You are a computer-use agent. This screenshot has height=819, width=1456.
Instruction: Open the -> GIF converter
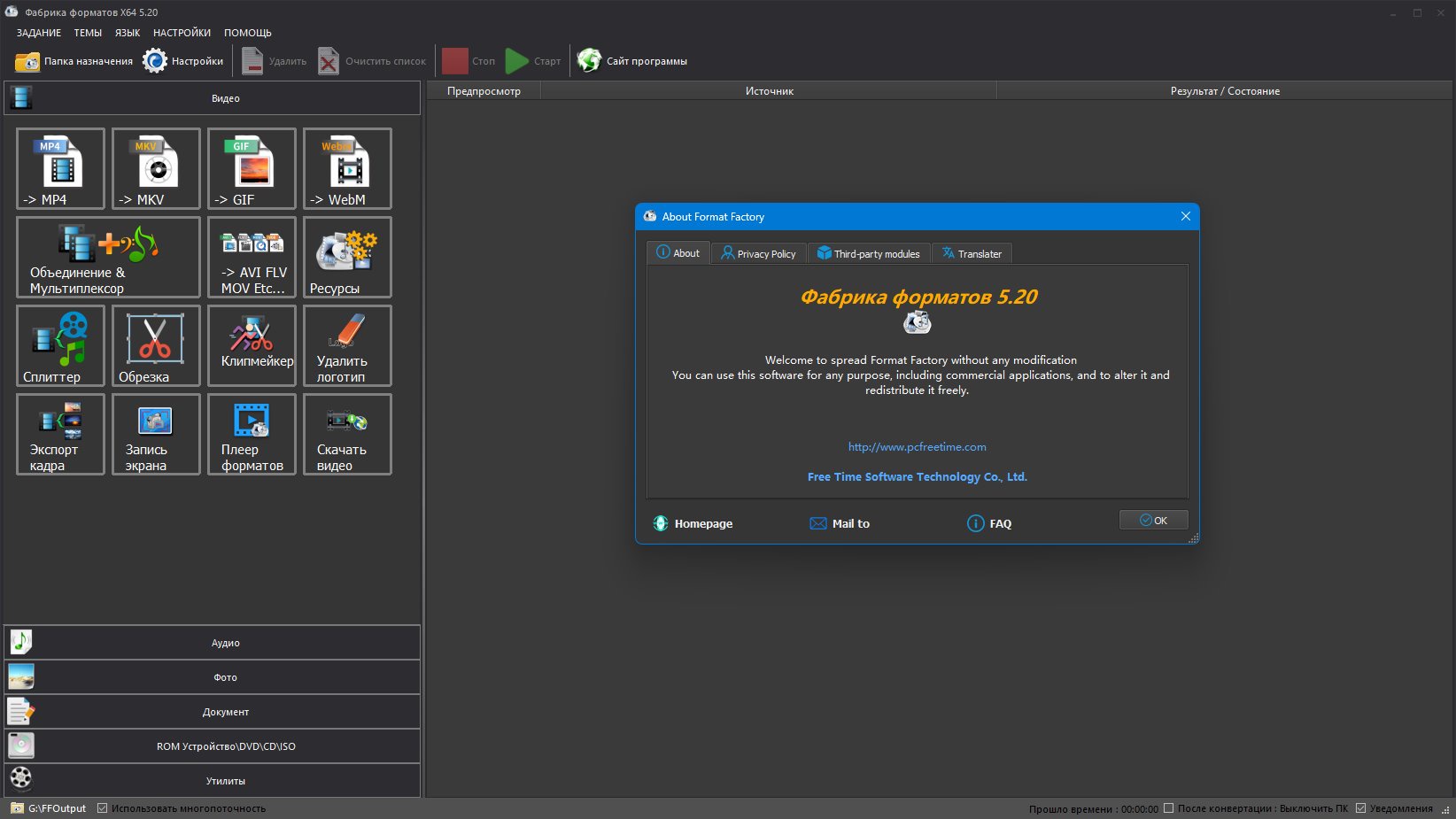(252, 168)
